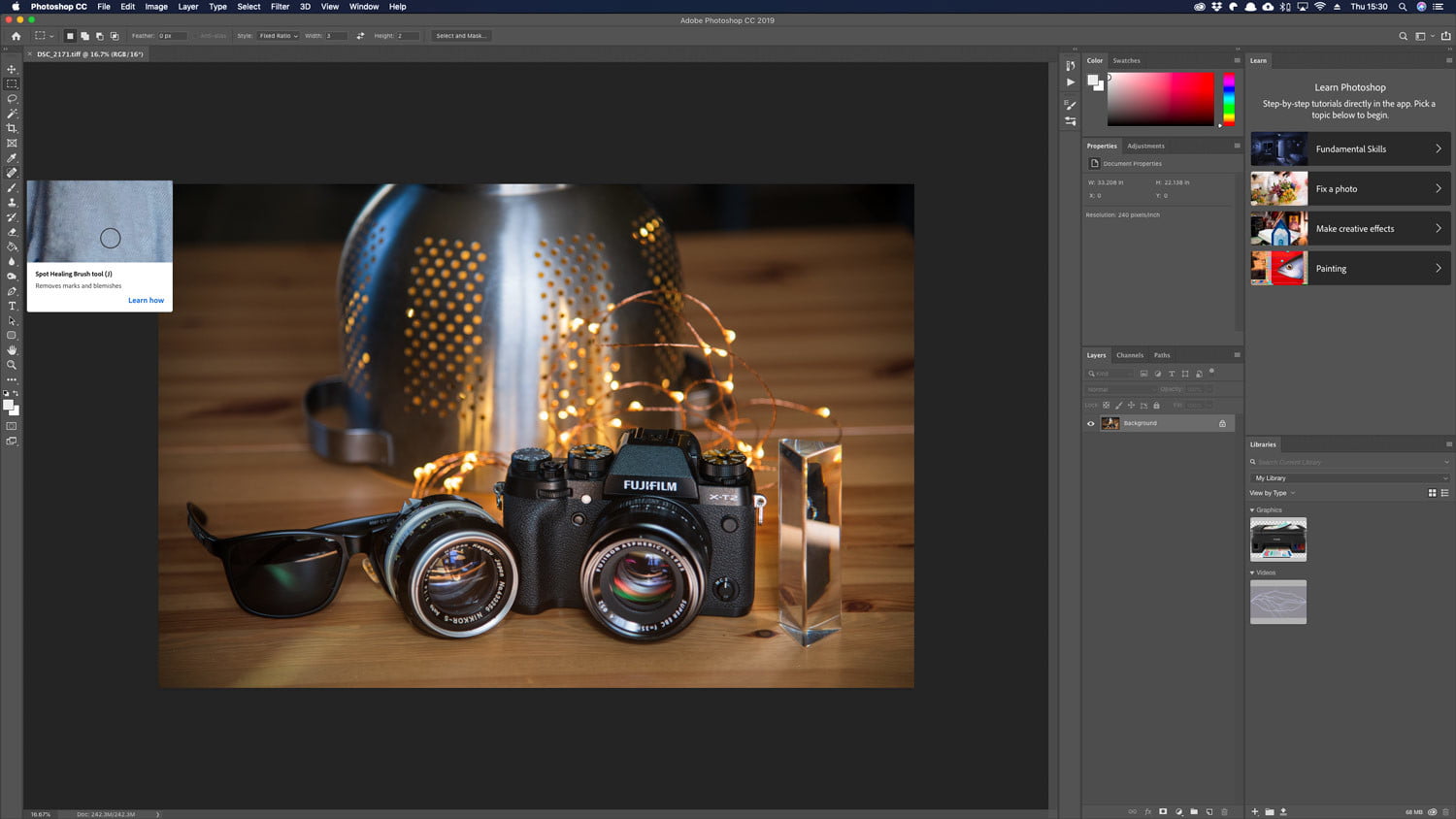Select the Spot Healing Brush tool
The height and width of the screenshot is (819, 1456).
pyautogui.click(x=12, y=173)
